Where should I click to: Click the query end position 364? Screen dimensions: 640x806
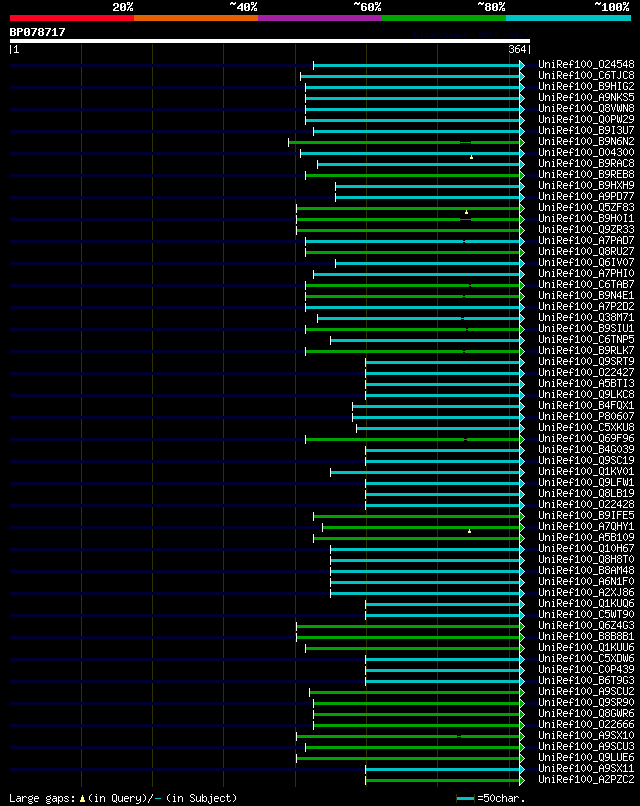coord(517,49)
